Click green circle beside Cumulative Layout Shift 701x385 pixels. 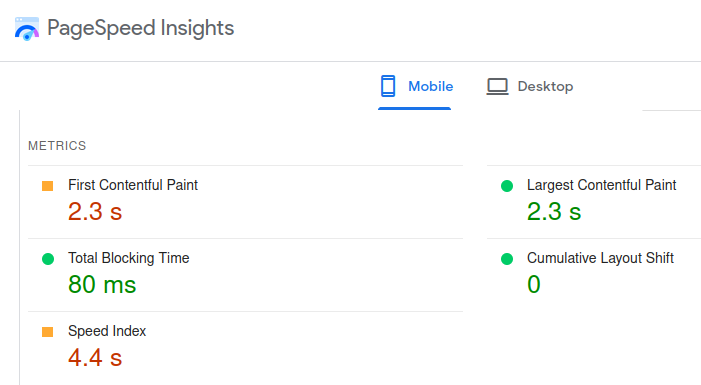[x=507, y=258]
